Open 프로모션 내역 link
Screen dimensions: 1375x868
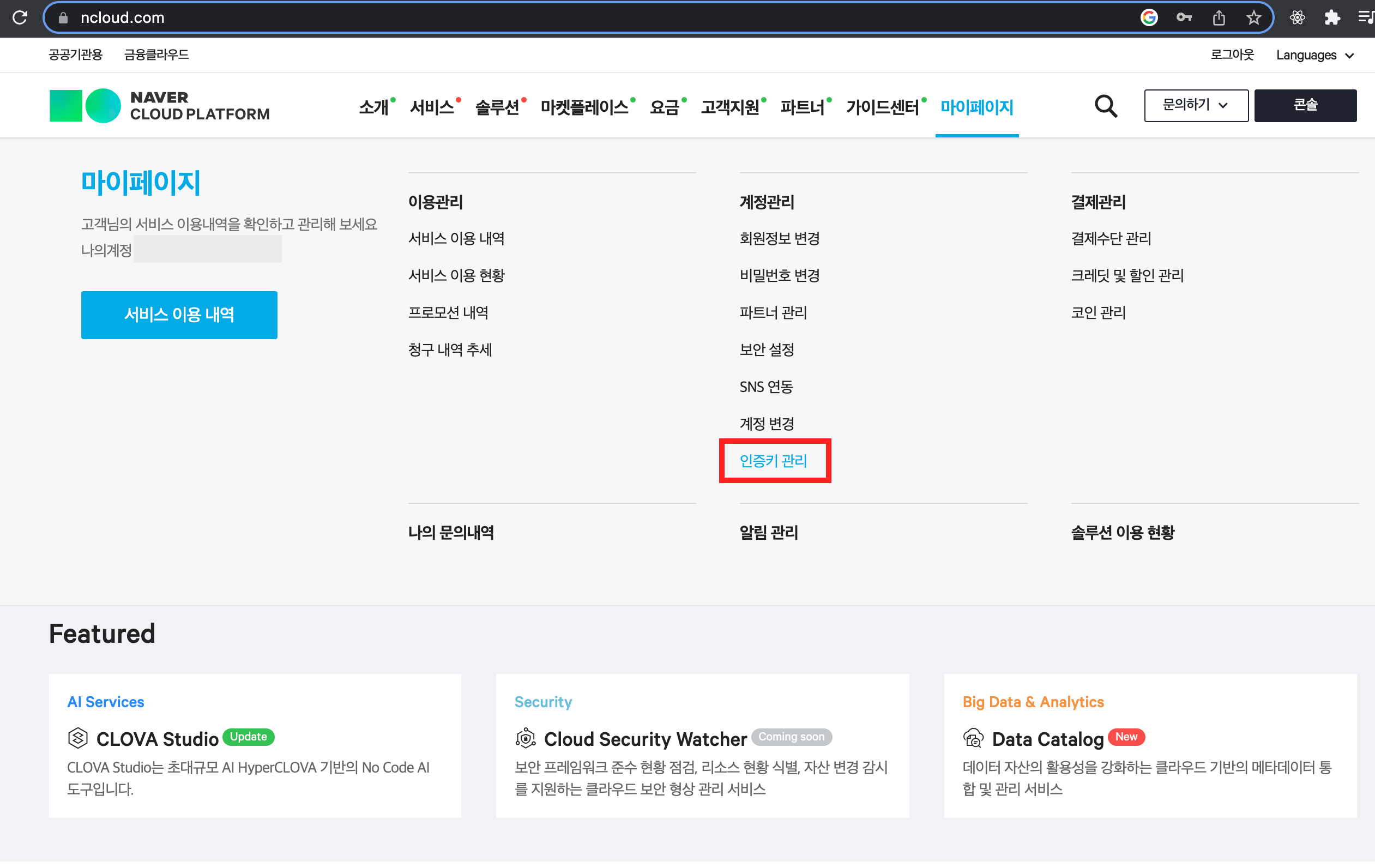(x=448, y=312)
